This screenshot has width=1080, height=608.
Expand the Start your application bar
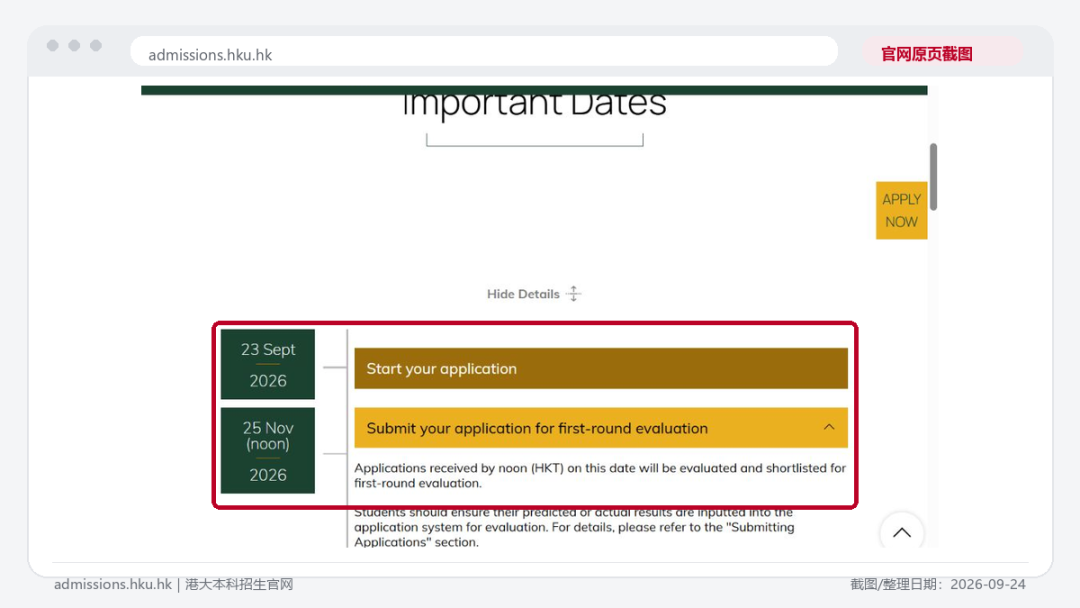(601, 368)
